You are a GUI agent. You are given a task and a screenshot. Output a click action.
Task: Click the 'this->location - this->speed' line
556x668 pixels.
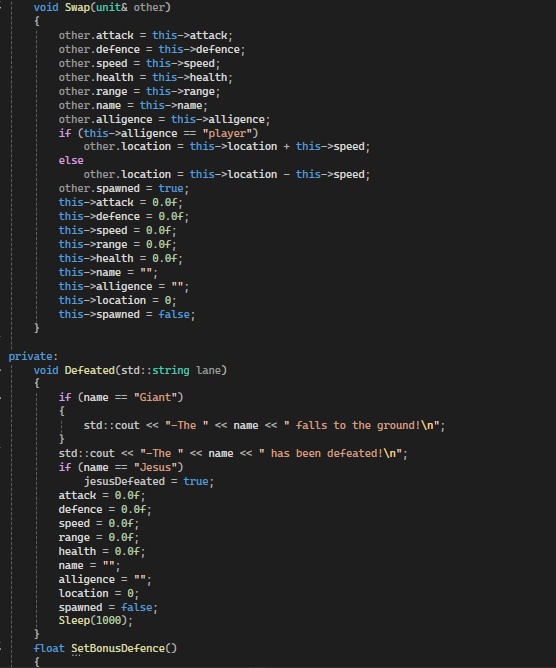click(227, 175)
